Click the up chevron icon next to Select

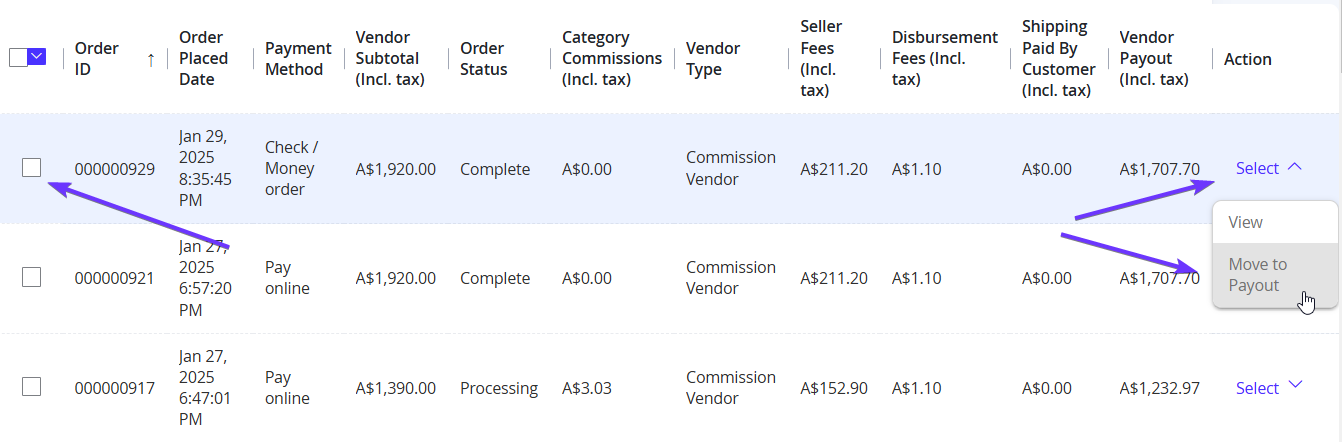1294,167
